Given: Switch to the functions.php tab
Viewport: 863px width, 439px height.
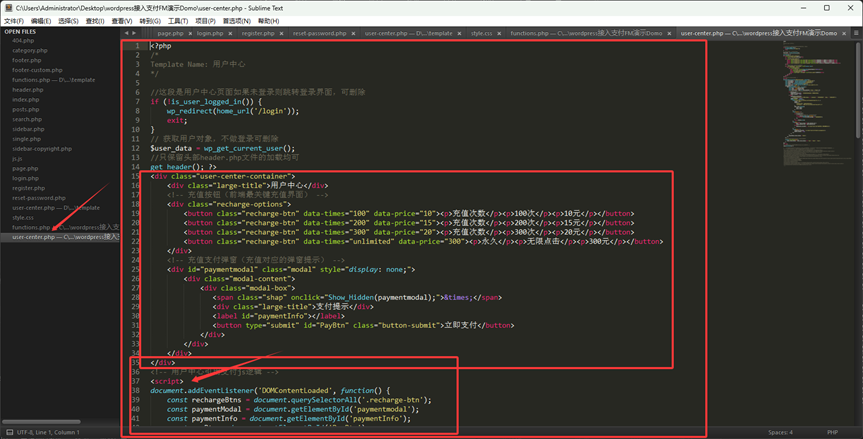Looking at the screenshot, I should click(x=586, y=34).
